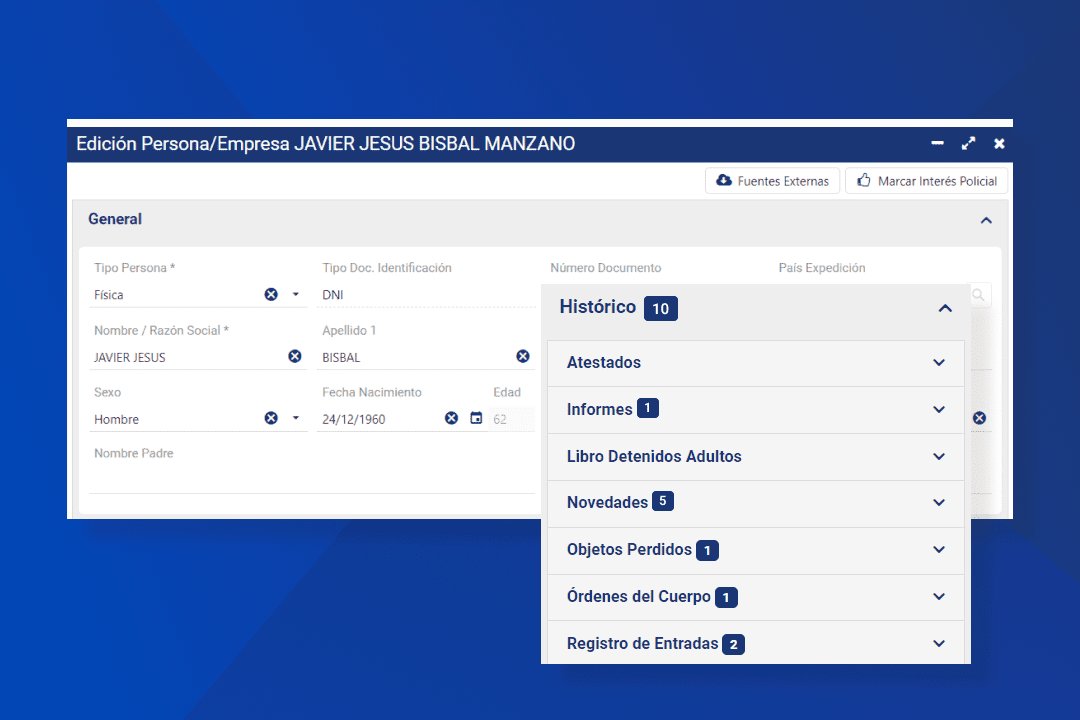Click the General section title

(x=115, y=219)
